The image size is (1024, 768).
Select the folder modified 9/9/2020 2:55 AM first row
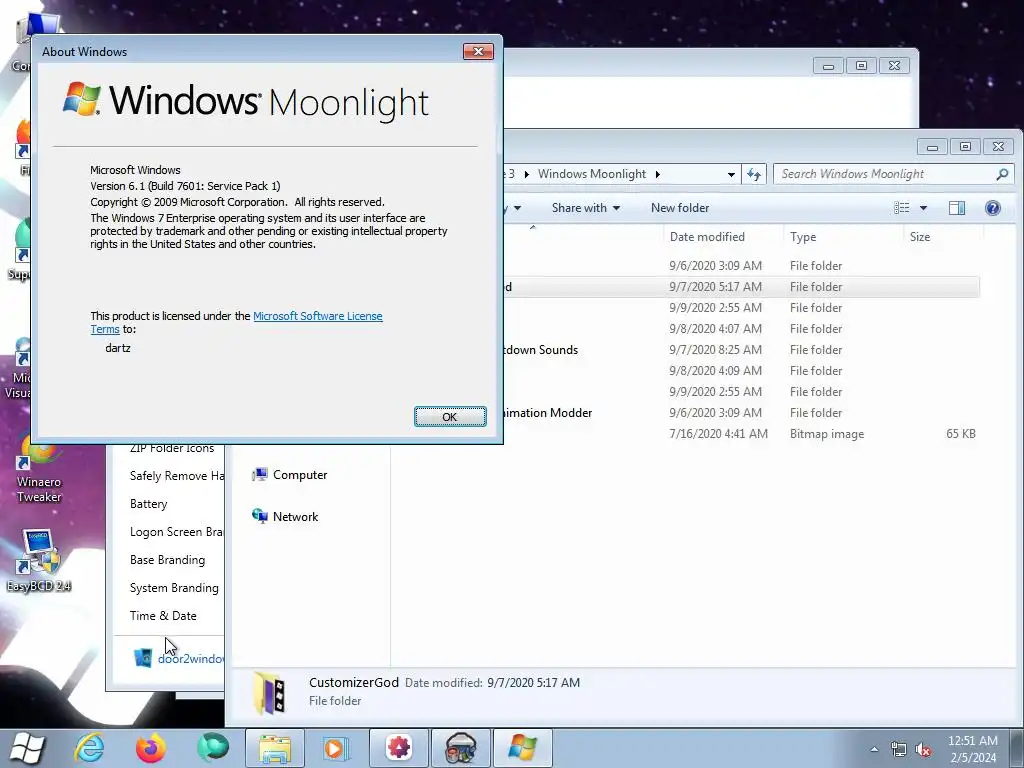tap(741, 308)
